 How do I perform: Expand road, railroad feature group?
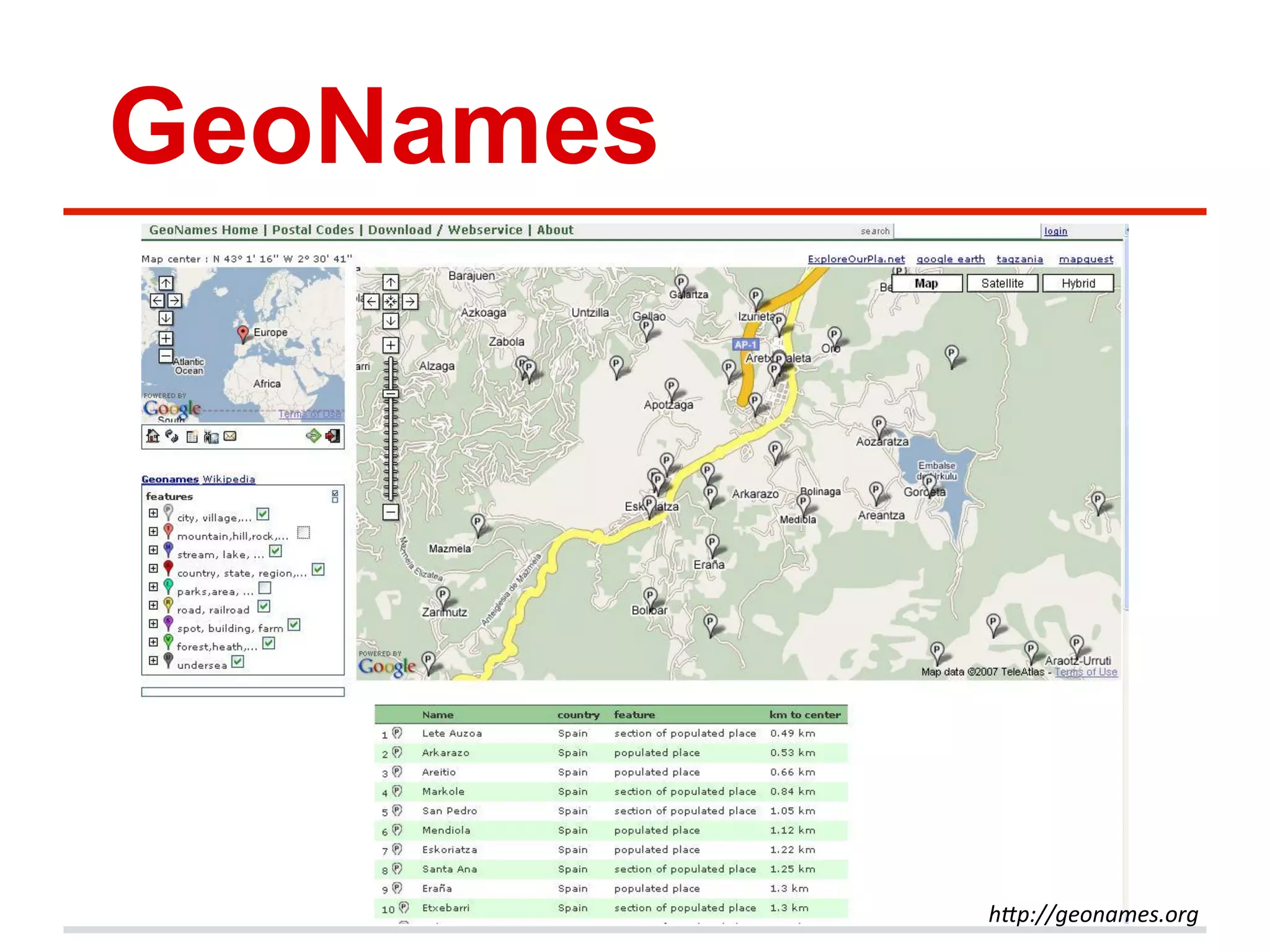coord(153,606)
